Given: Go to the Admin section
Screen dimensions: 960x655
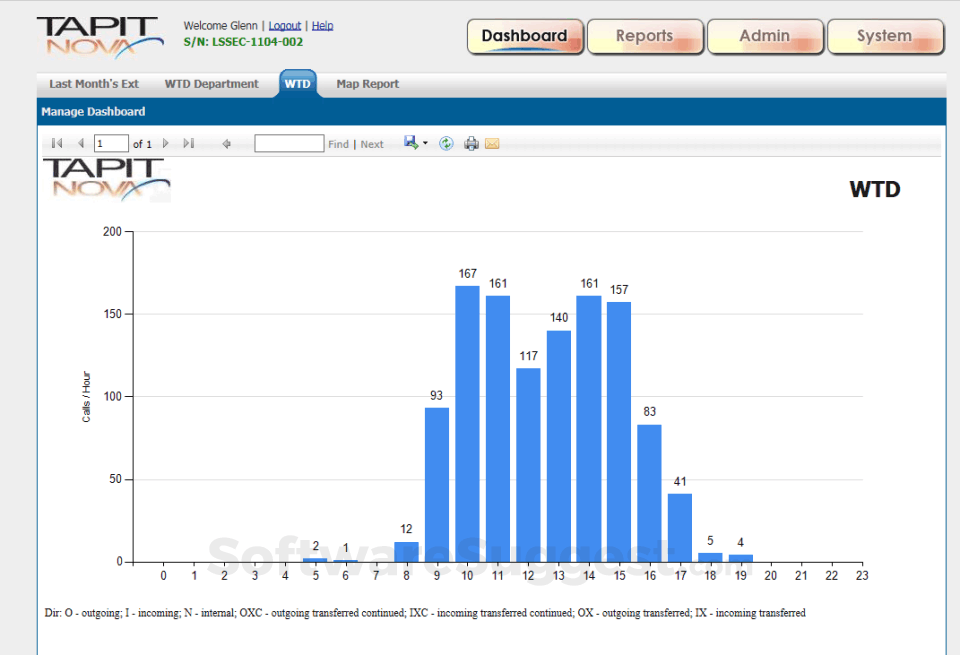Looking at the screenshot, I should 765,37.
